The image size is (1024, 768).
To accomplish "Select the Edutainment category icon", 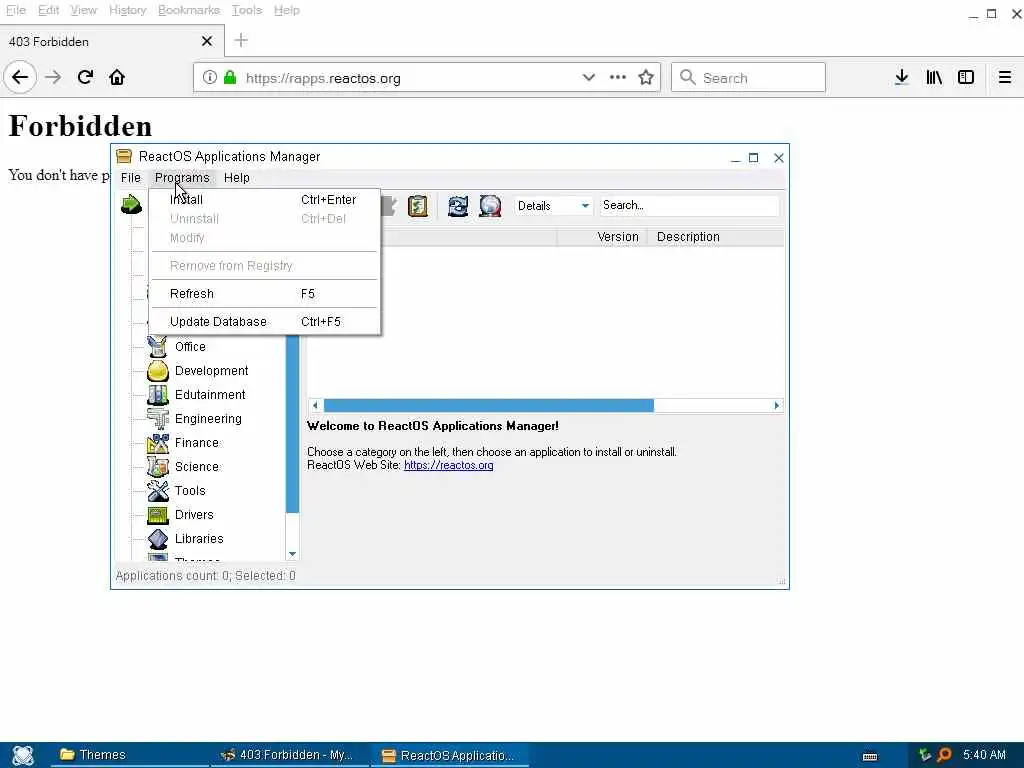I will (157, 395).
